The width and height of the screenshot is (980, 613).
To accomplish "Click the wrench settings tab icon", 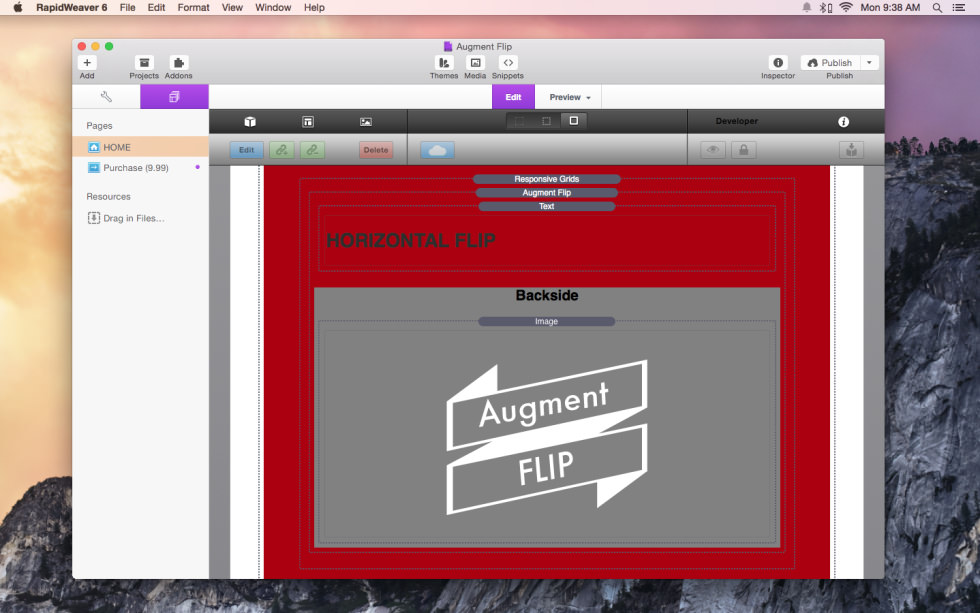I will (x=106, y=97).
